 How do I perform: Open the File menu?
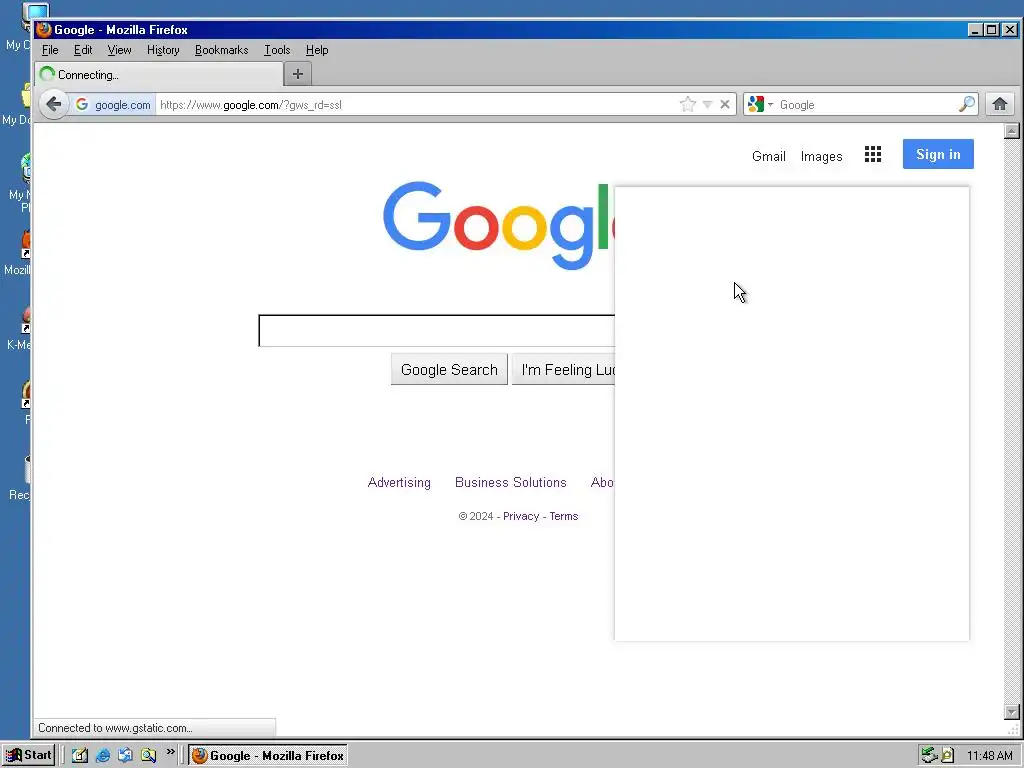pos(50,50)
